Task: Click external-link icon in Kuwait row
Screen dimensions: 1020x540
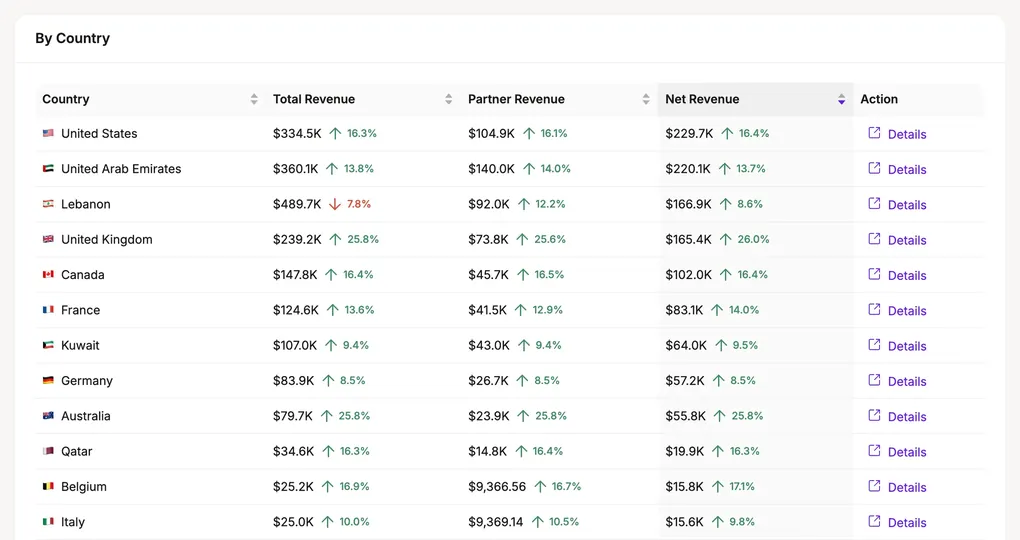Action: [874, 344]
